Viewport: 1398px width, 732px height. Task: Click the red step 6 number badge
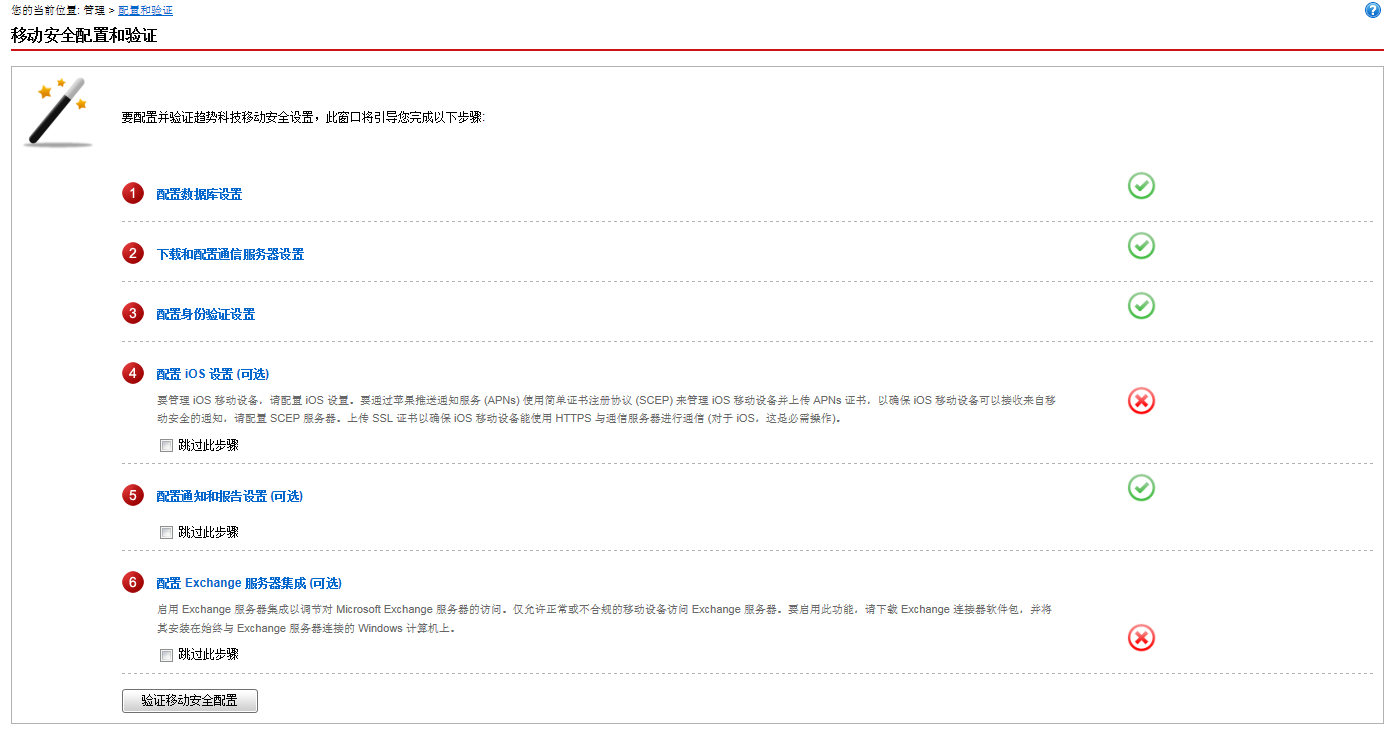[133, 582]
